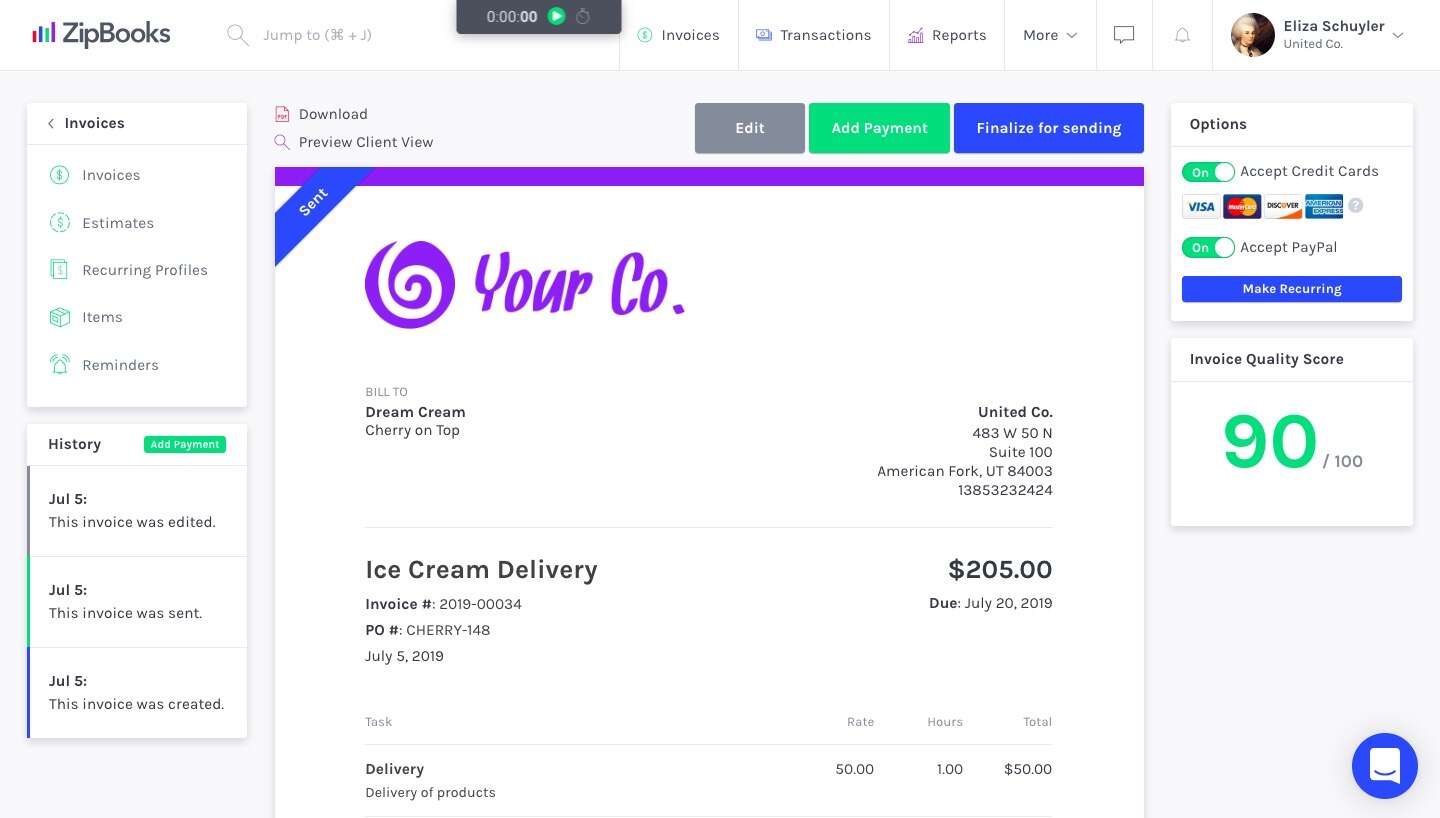Screen dimensions: 1440x818
Task: Click the stopwatch icon in timer widget
Action: pos(583,16)
